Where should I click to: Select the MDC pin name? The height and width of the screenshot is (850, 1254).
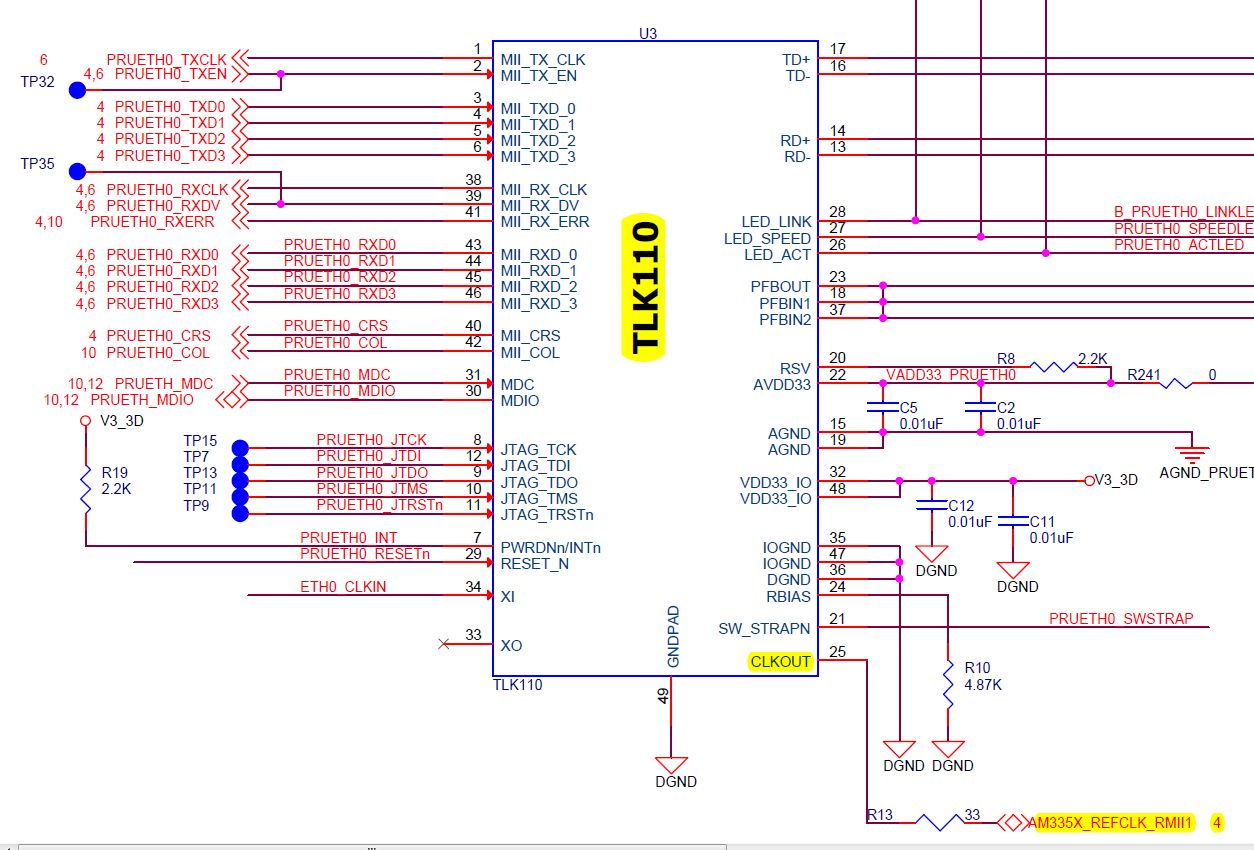(x=517, y=384)
